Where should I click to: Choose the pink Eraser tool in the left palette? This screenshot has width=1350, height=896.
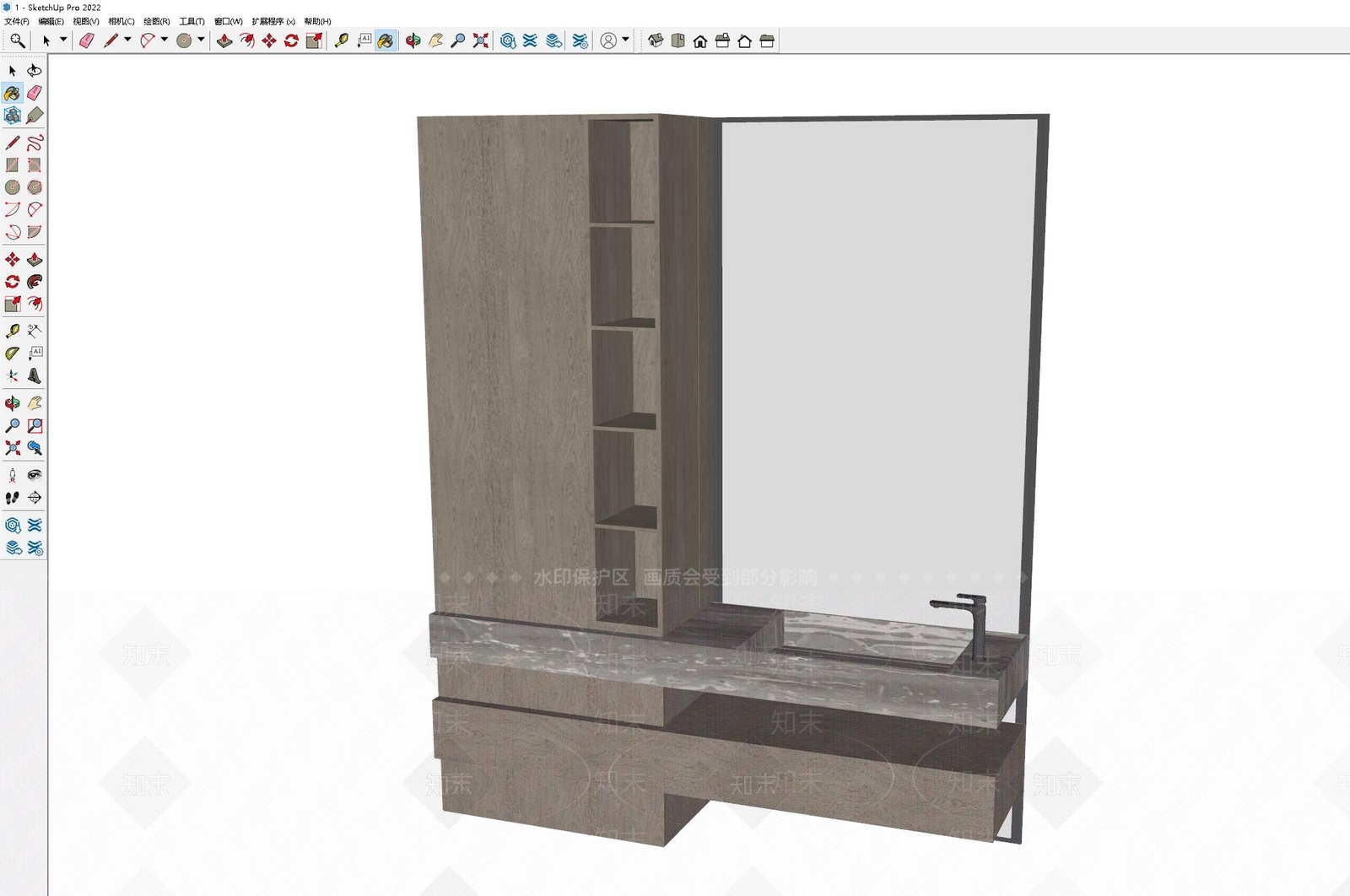(35, 93)
